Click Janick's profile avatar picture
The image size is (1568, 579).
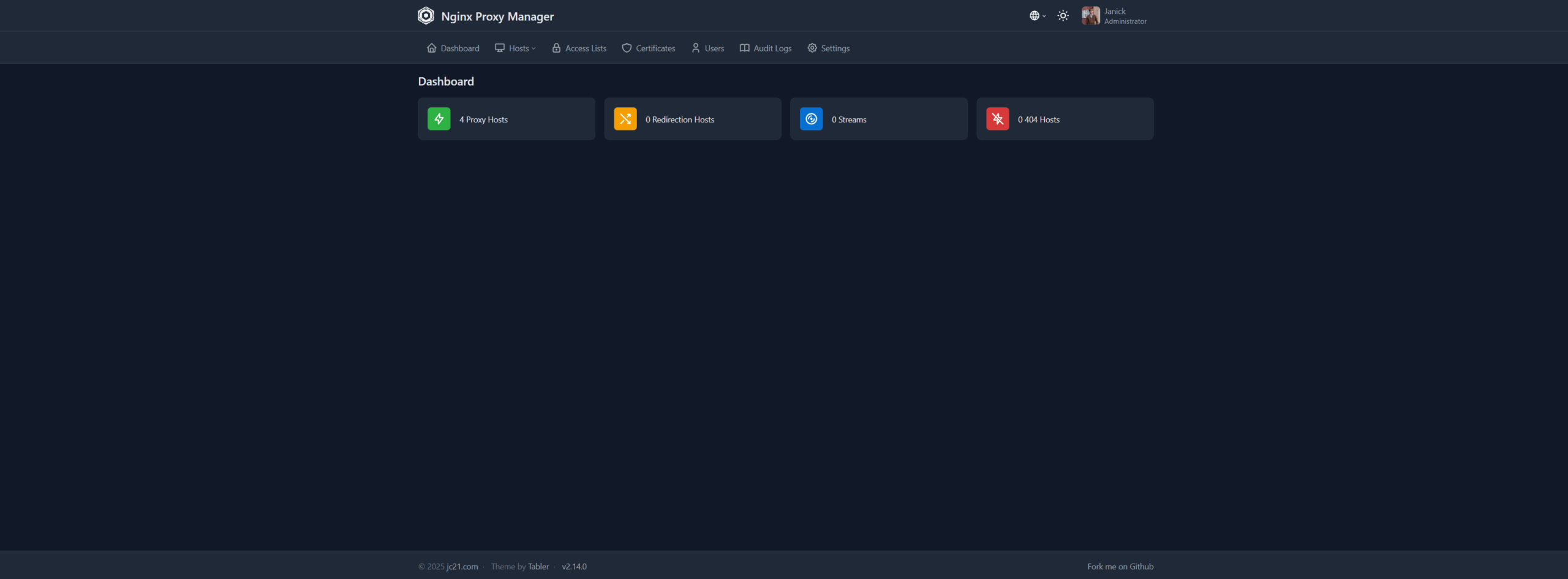(1090, 16)
